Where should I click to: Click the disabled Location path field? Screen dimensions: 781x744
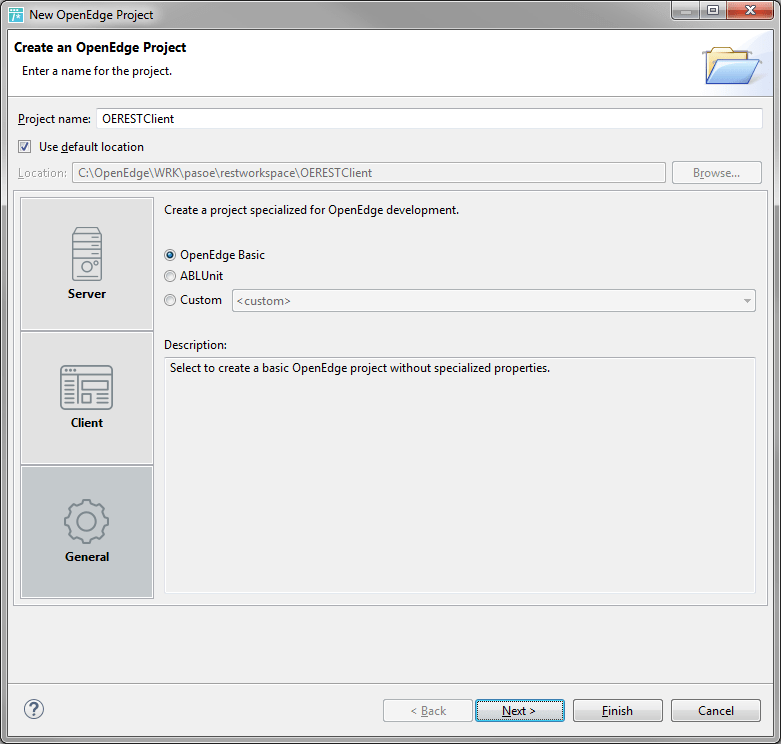(369, 173)
